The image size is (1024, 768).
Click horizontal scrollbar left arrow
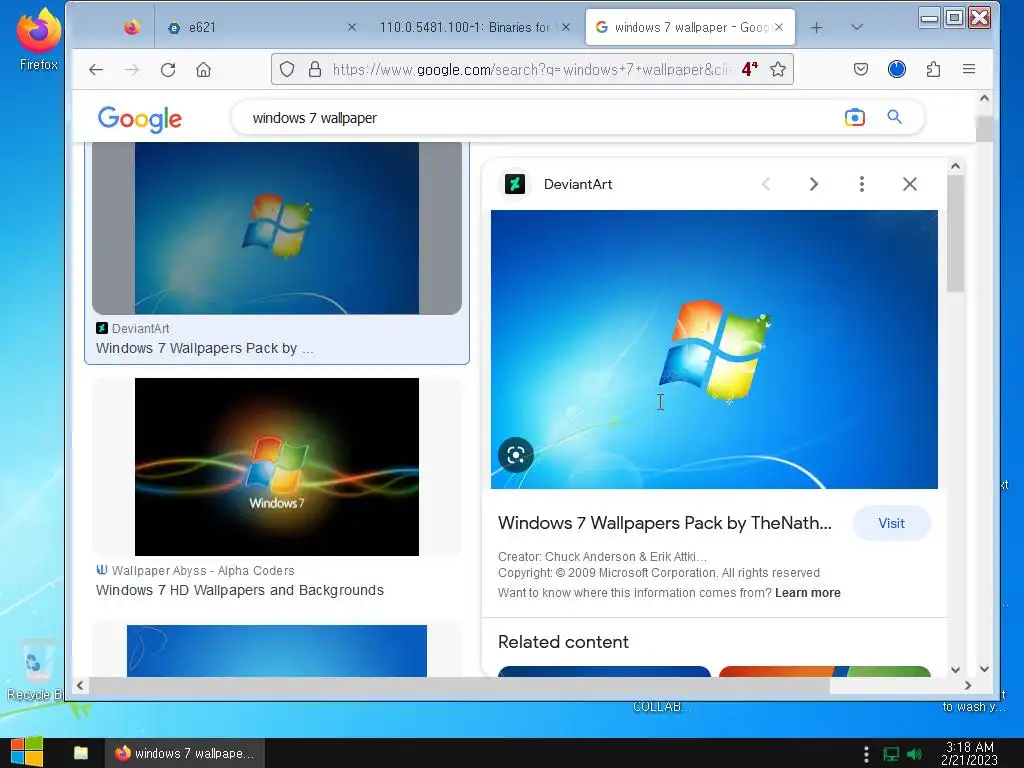click(80, 685)
